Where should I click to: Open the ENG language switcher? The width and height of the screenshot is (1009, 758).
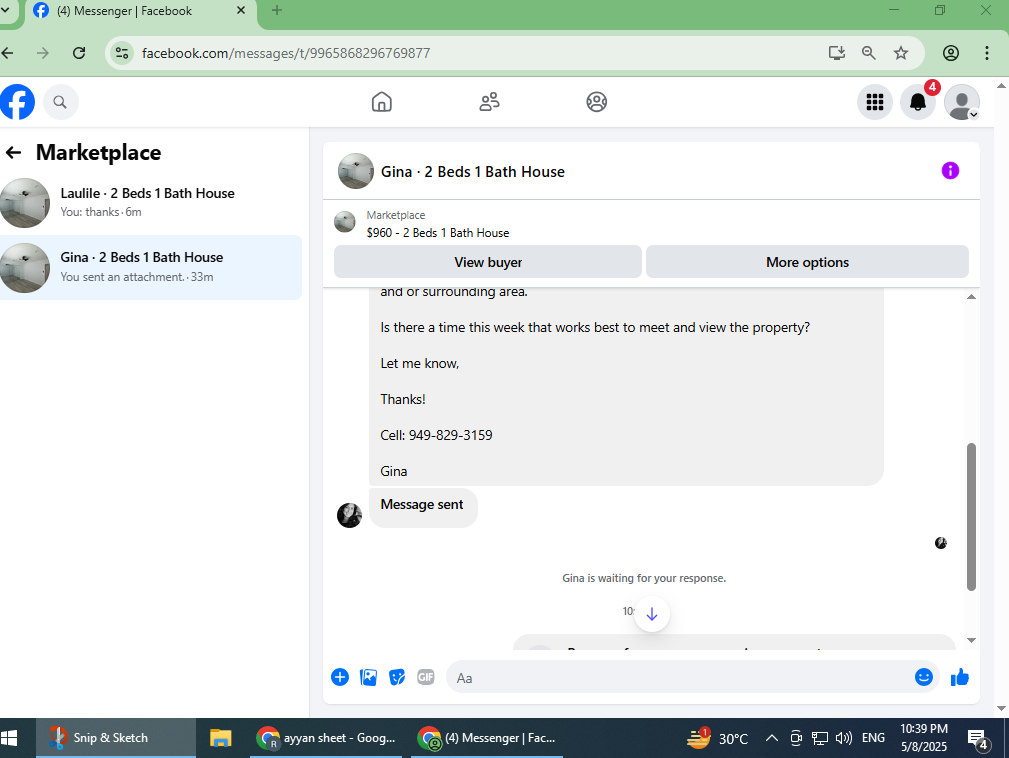pos(873,738)
